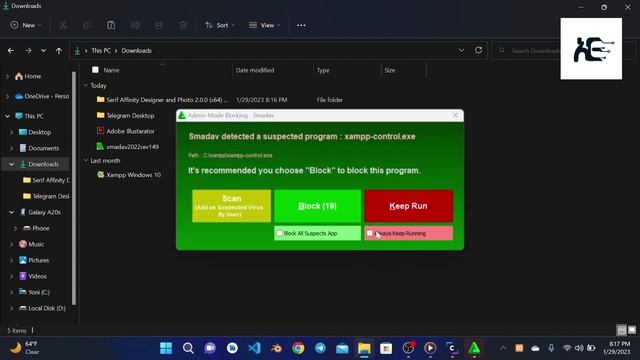Choose the red Keep Run button
The height and width of the screenshot is (360, 640).
[409, 206]
